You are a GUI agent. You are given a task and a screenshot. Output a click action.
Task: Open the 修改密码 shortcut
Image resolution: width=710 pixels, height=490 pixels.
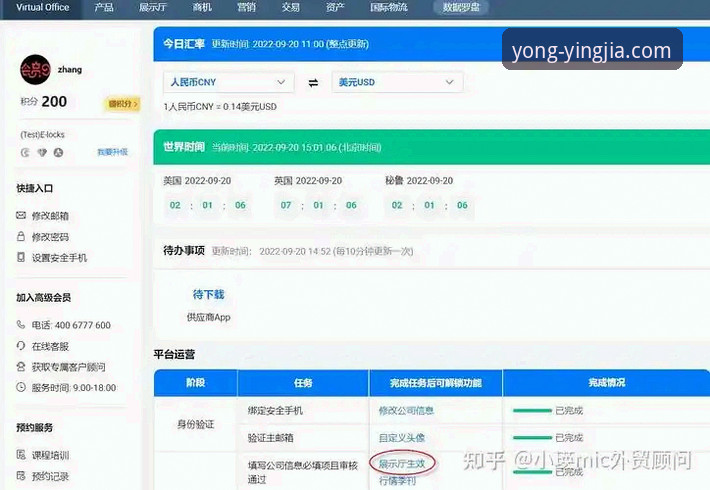pyautogui.click(x=50, y=237)
